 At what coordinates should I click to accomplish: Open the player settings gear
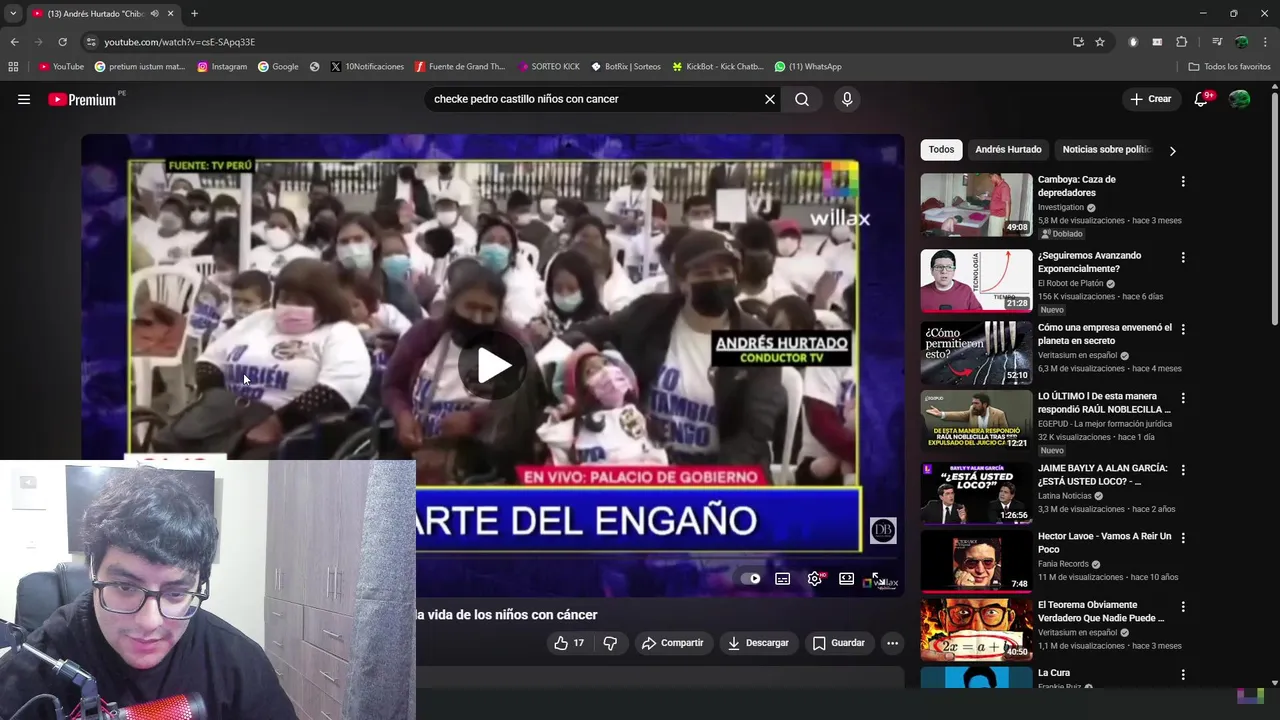[x=815, y=578]
